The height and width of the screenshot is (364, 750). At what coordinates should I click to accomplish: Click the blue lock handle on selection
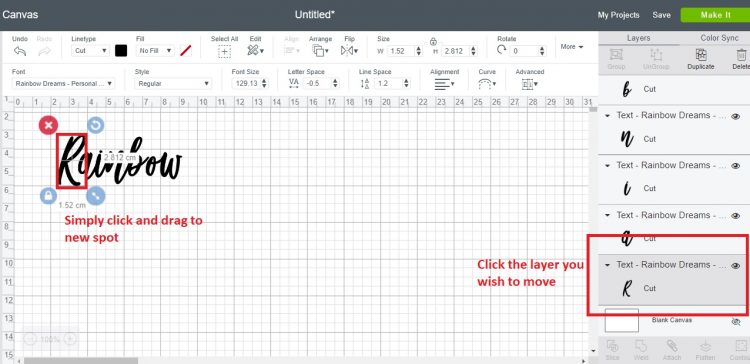click(x=48, y=196)
